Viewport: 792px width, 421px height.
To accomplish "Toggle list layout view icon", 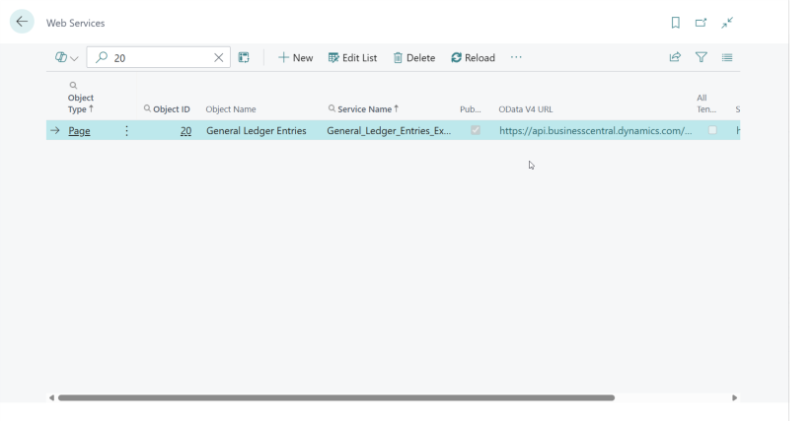I will pyautogui.click(x=727, y=58).
